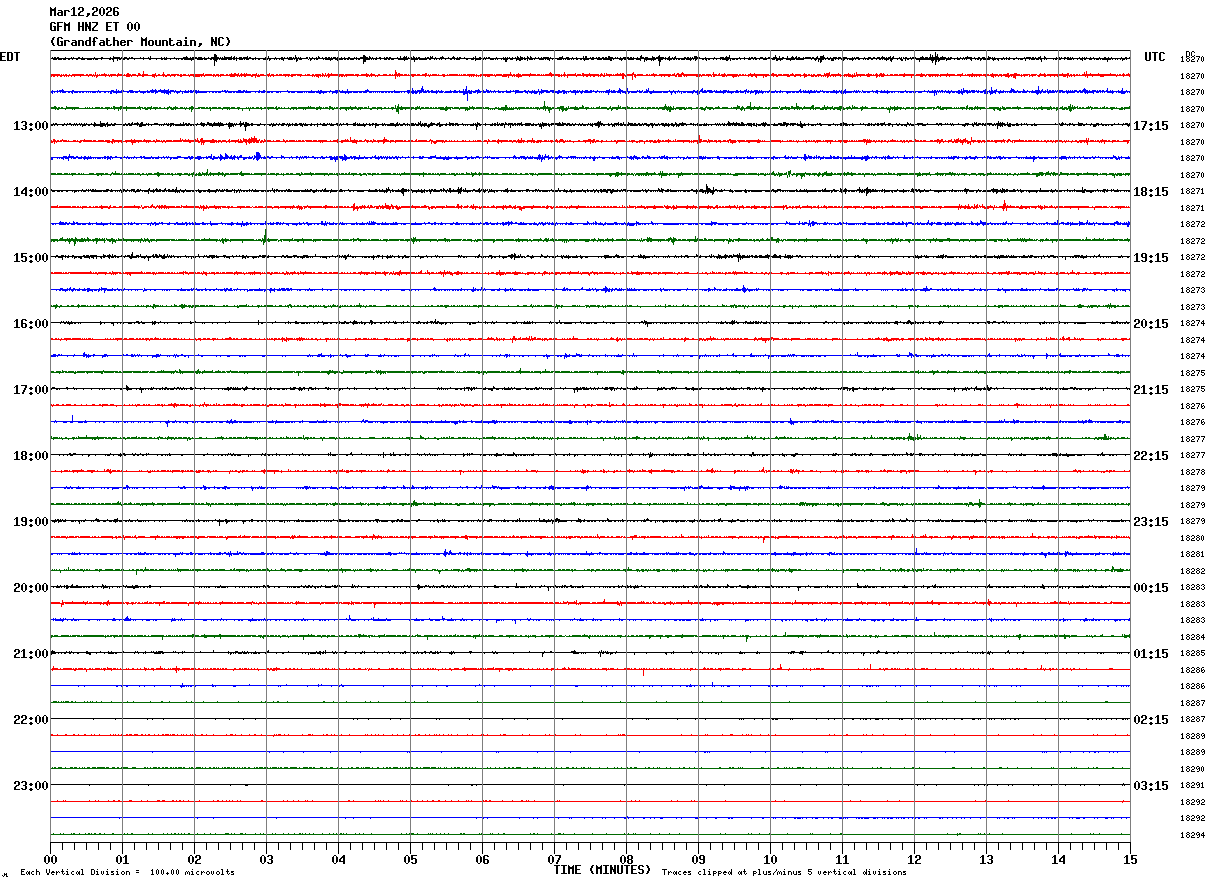Image resolution: width=1210 pixels, height=886 pixels.
Task: Click the date label "Mar12,2026"
Action: 84,12
